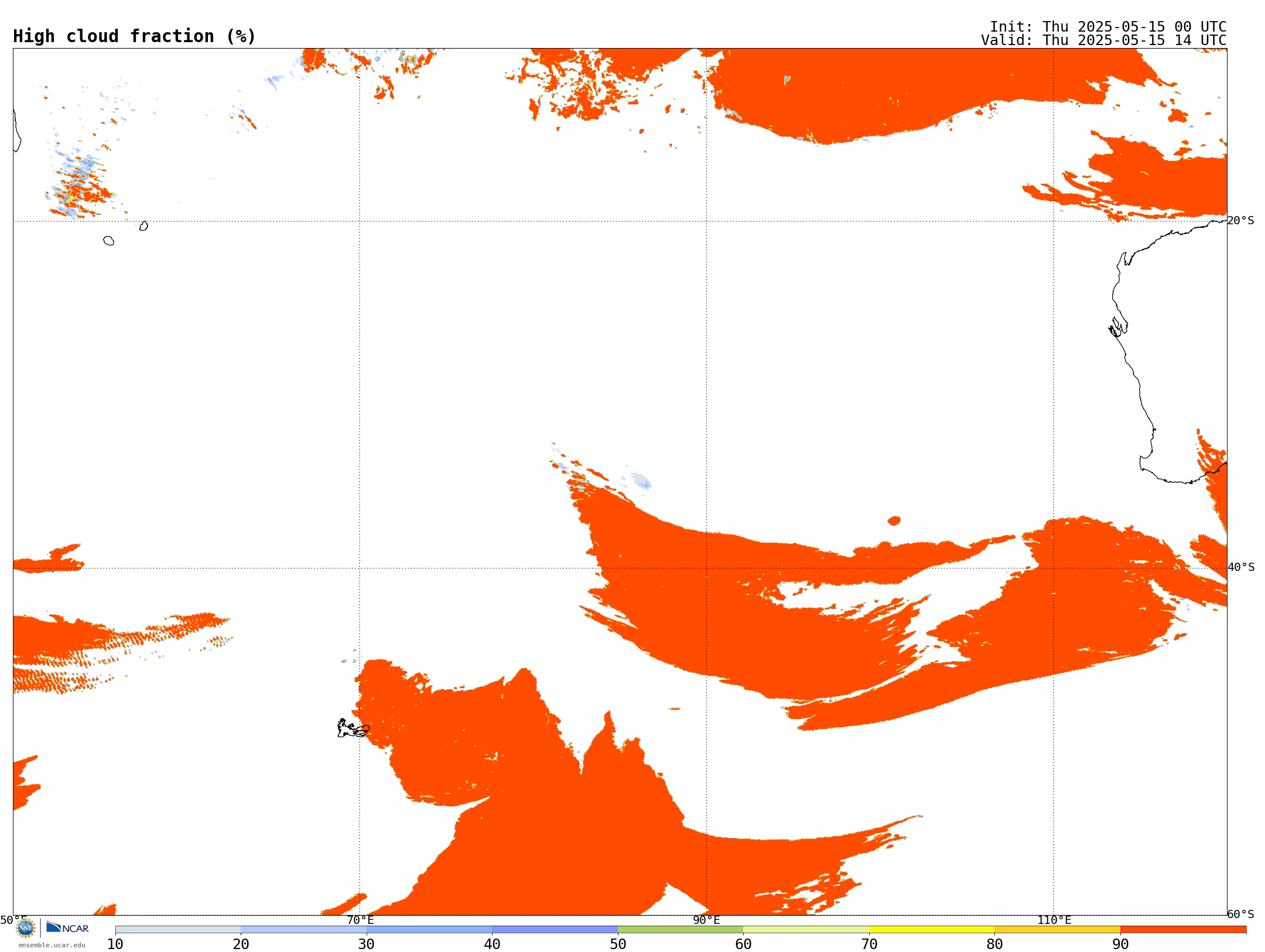Select the Init time text line
This screenshot has width=1265, height=952.
1107,27
